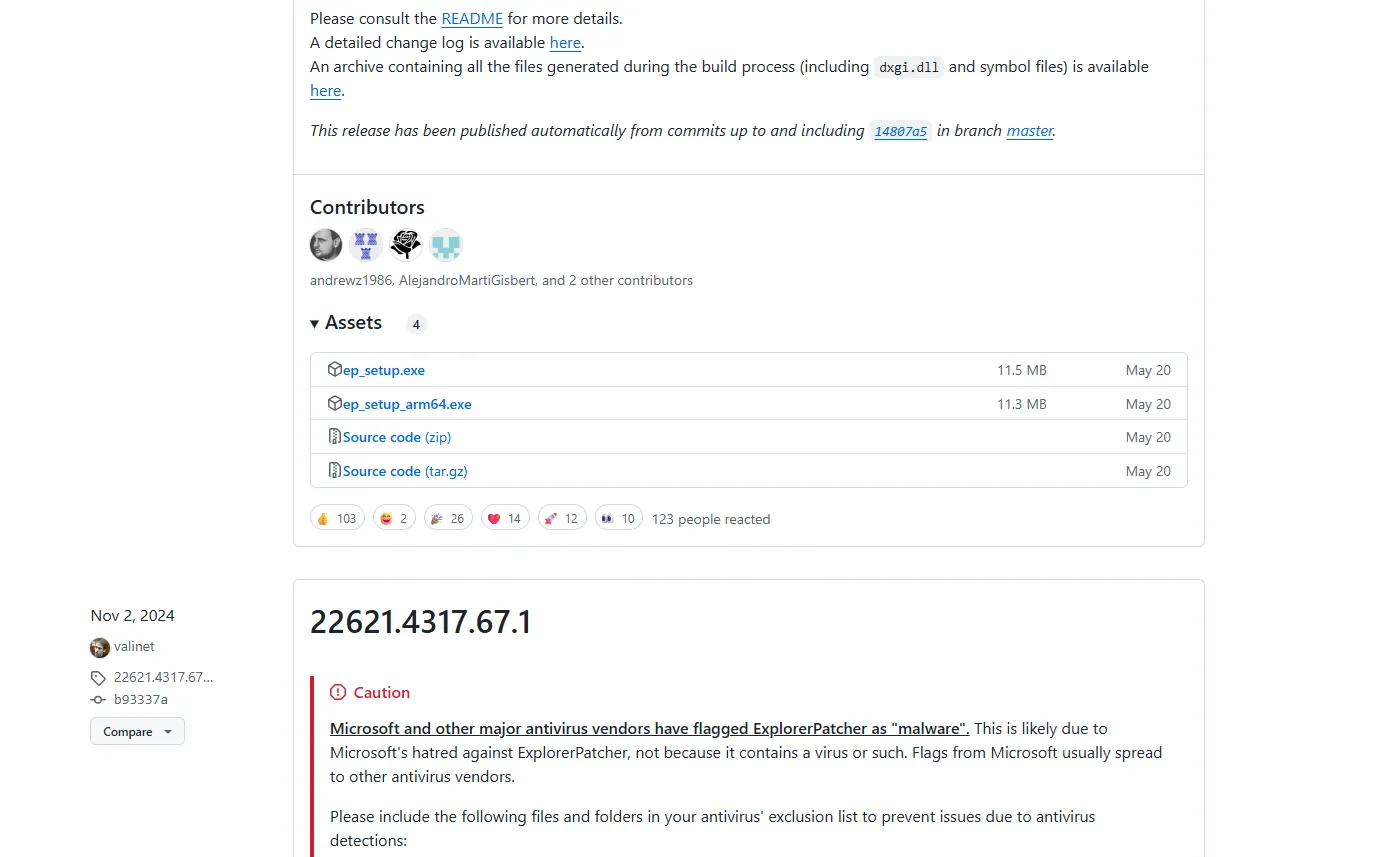Click the first contributor avatar andrewz1986
The height and width of the screenshot is (857, 1377).
326,245
